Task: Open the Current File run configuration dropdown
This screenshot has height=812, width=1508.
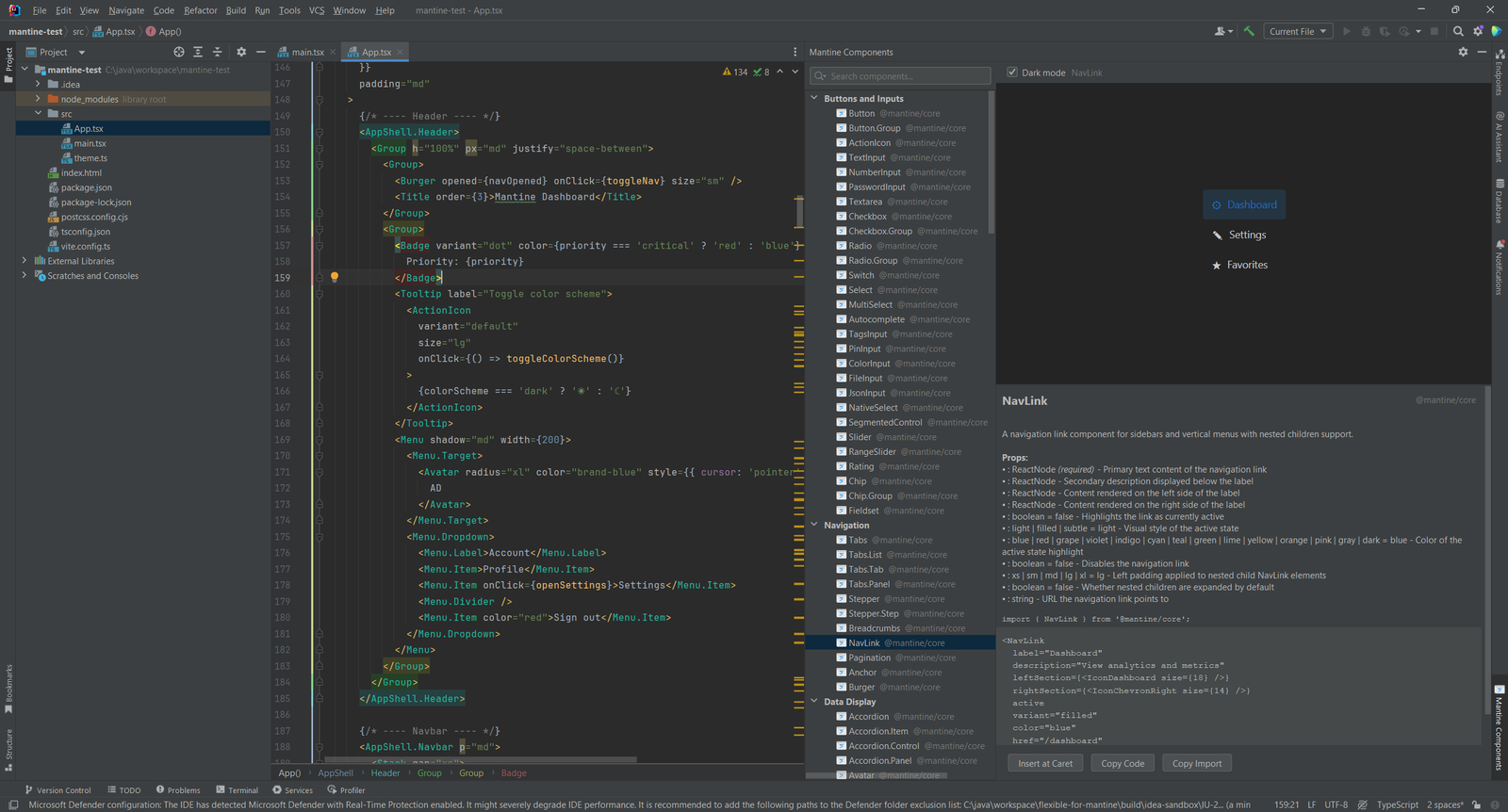Action: pyautogui.click(x=1298, y=31)
